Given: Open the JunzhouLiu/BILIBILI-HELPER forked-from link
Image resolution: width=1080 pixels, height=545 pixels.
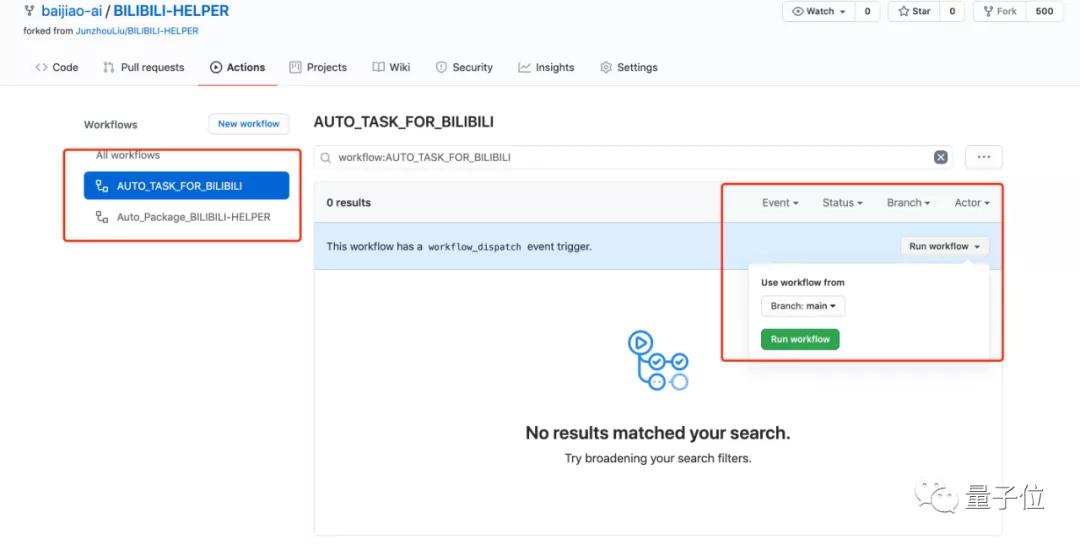Looking at the screenshot, I should (x=137, y=31).
